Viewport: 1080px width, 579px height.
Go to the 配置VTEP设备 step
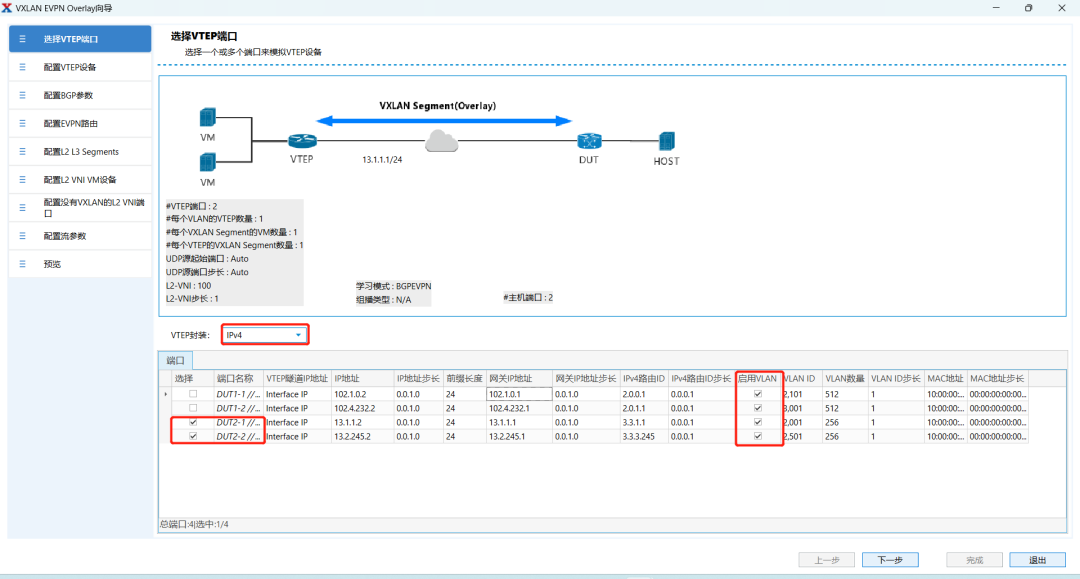click(80, 67)
